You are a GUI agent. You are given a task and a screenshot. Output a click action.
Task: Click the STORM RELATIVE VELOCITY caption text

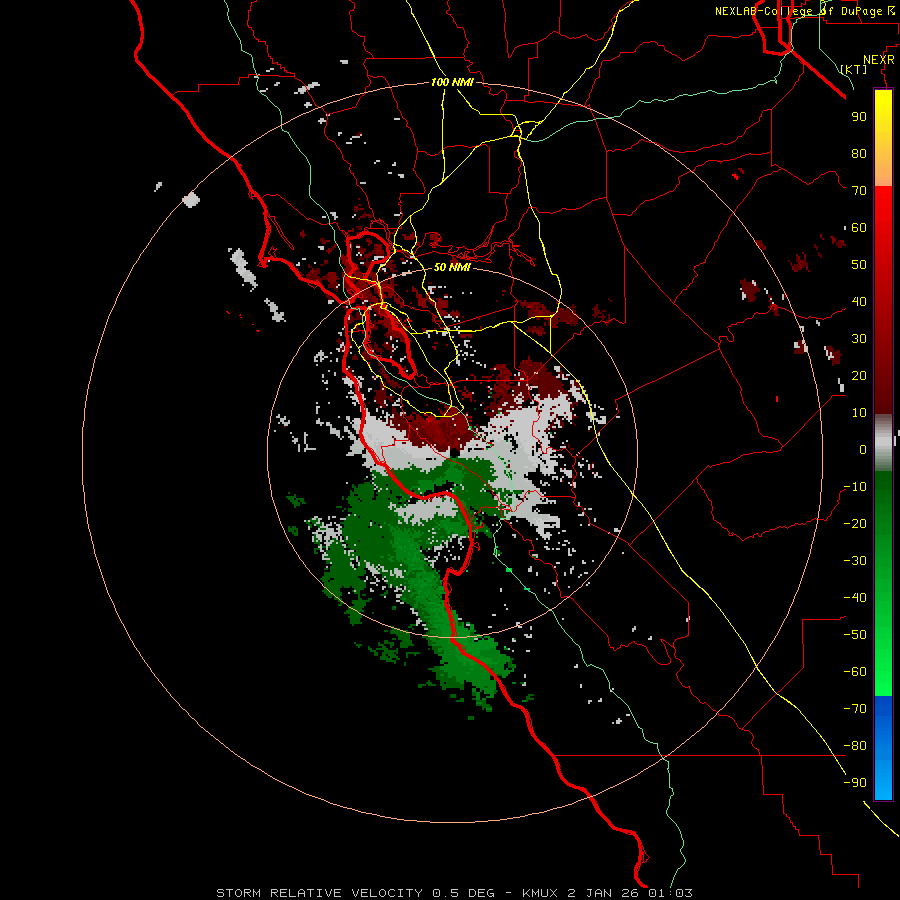point(321,893)
